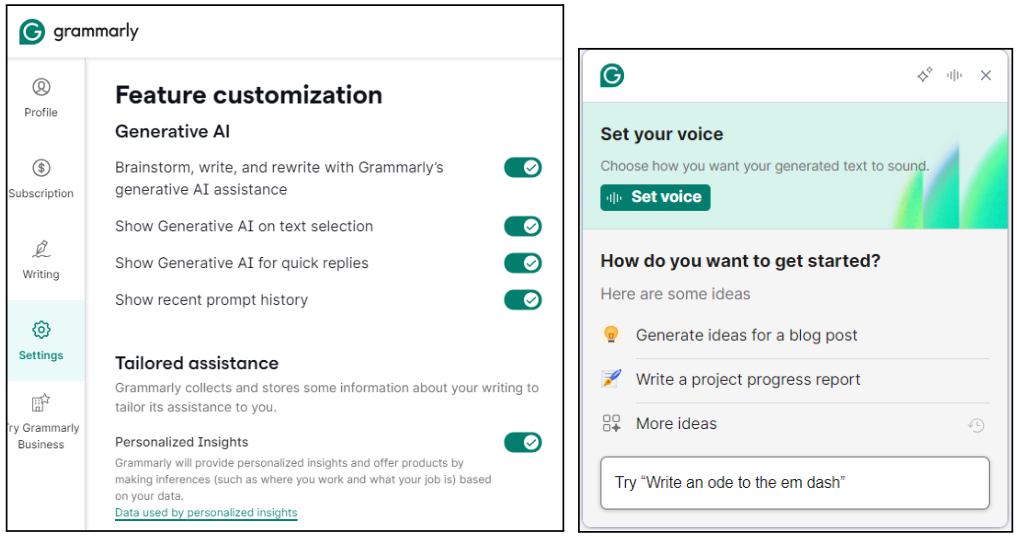Turn off Generative AI for quick replies
Viewport: 1017px width, 537px height.
522,263
